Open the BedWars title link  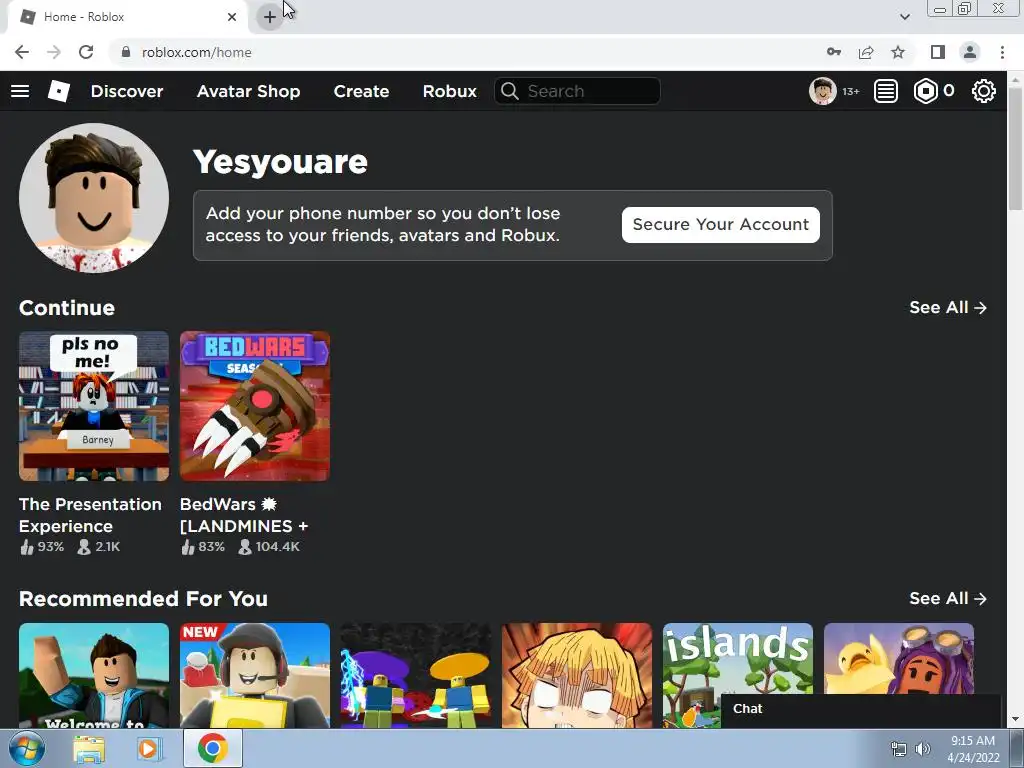pos(244,515)
